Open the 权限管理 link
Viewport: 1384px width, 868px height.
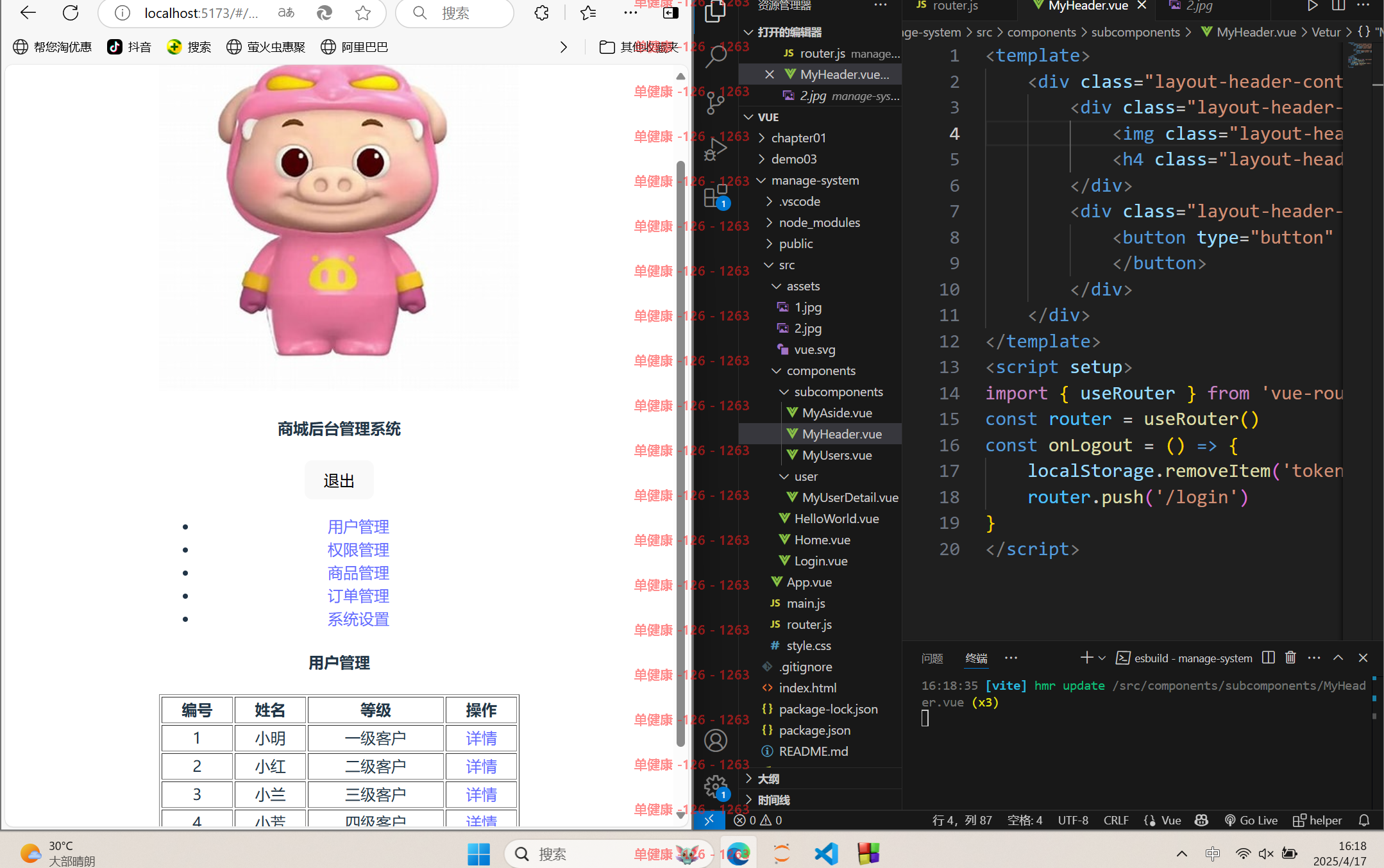click(x=358, y=550)
